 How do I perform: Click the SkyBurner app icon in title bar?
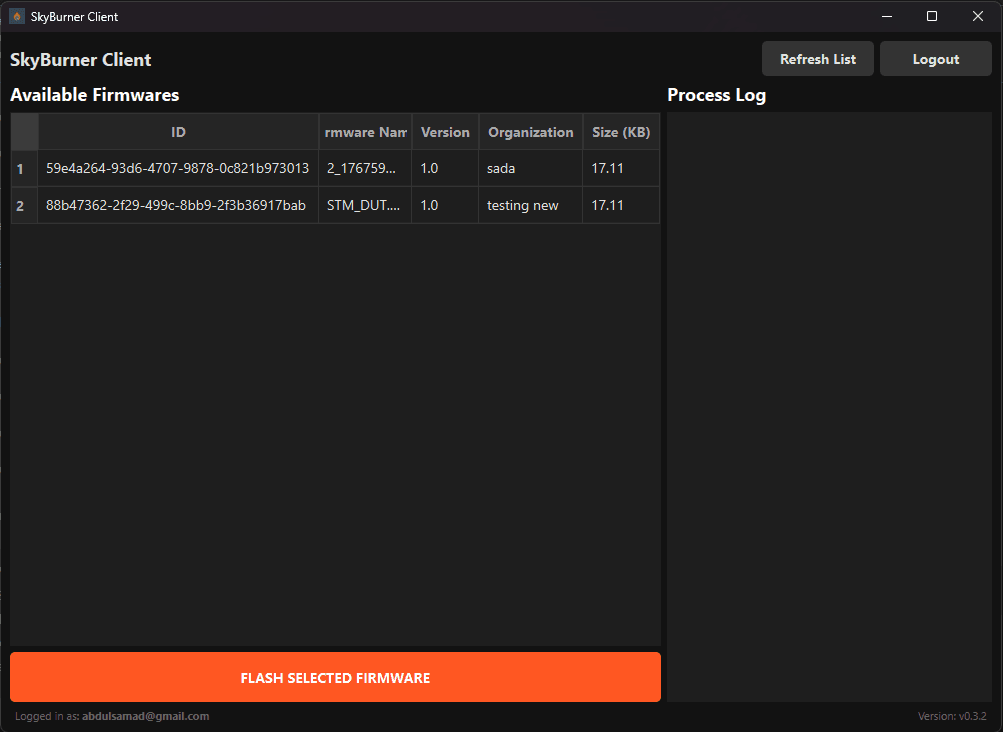click(x=16, y=16)
